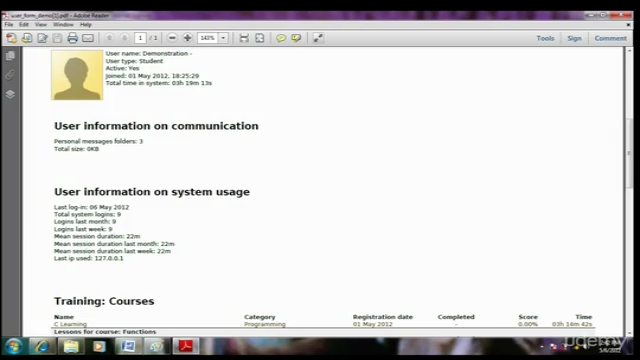
Task: Click the convert file to PDF icon
Action: pyautogui.click(x=27, y=38)
